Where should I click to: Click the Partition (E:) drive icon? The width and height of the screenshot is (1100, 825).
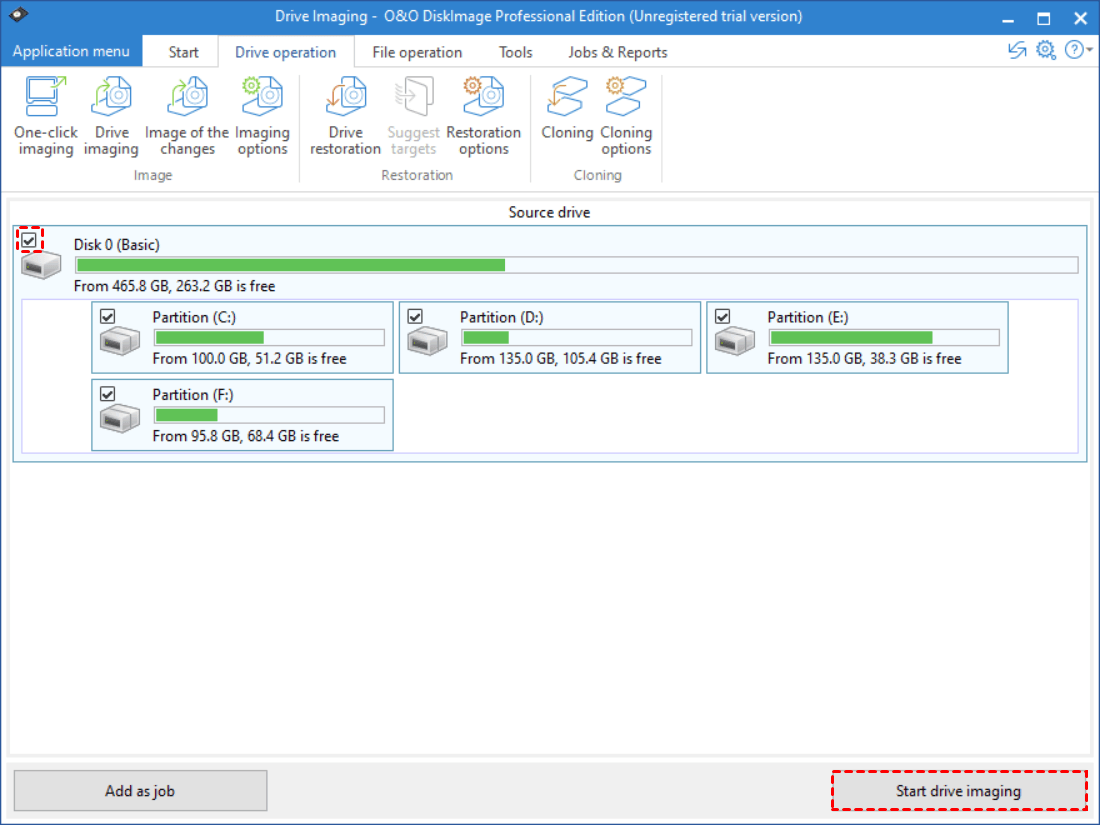735,342
